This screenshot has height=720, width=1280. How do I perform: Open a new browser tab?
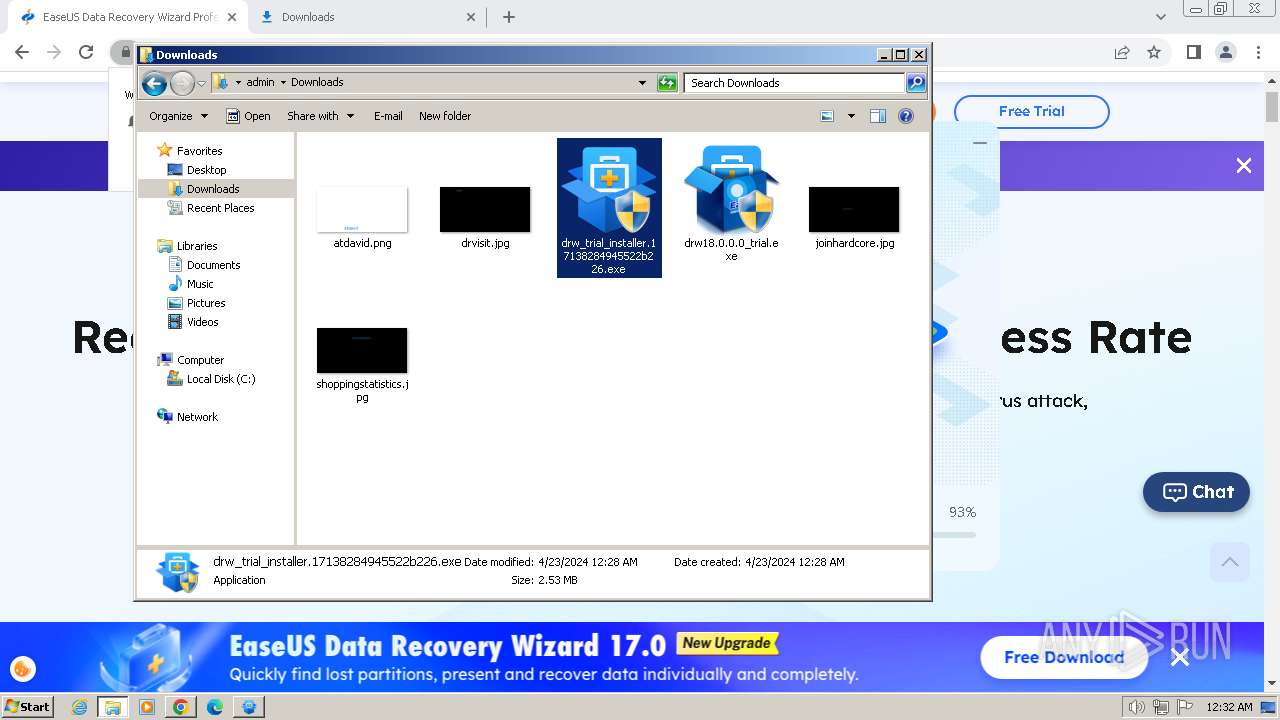[509, 17]
